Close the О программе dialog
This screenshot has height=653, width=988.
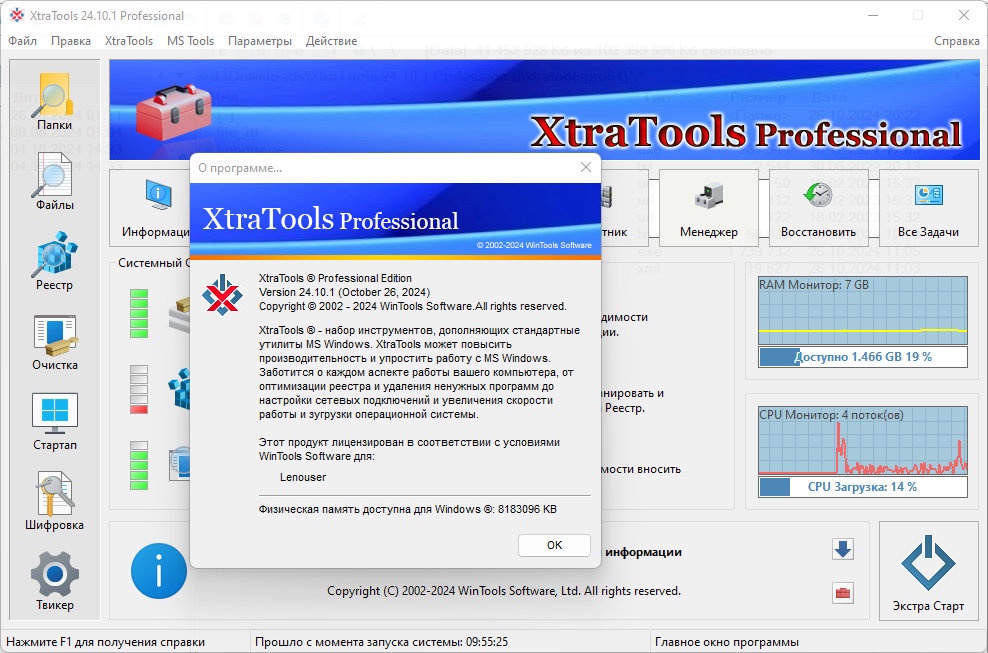[586, 167]
